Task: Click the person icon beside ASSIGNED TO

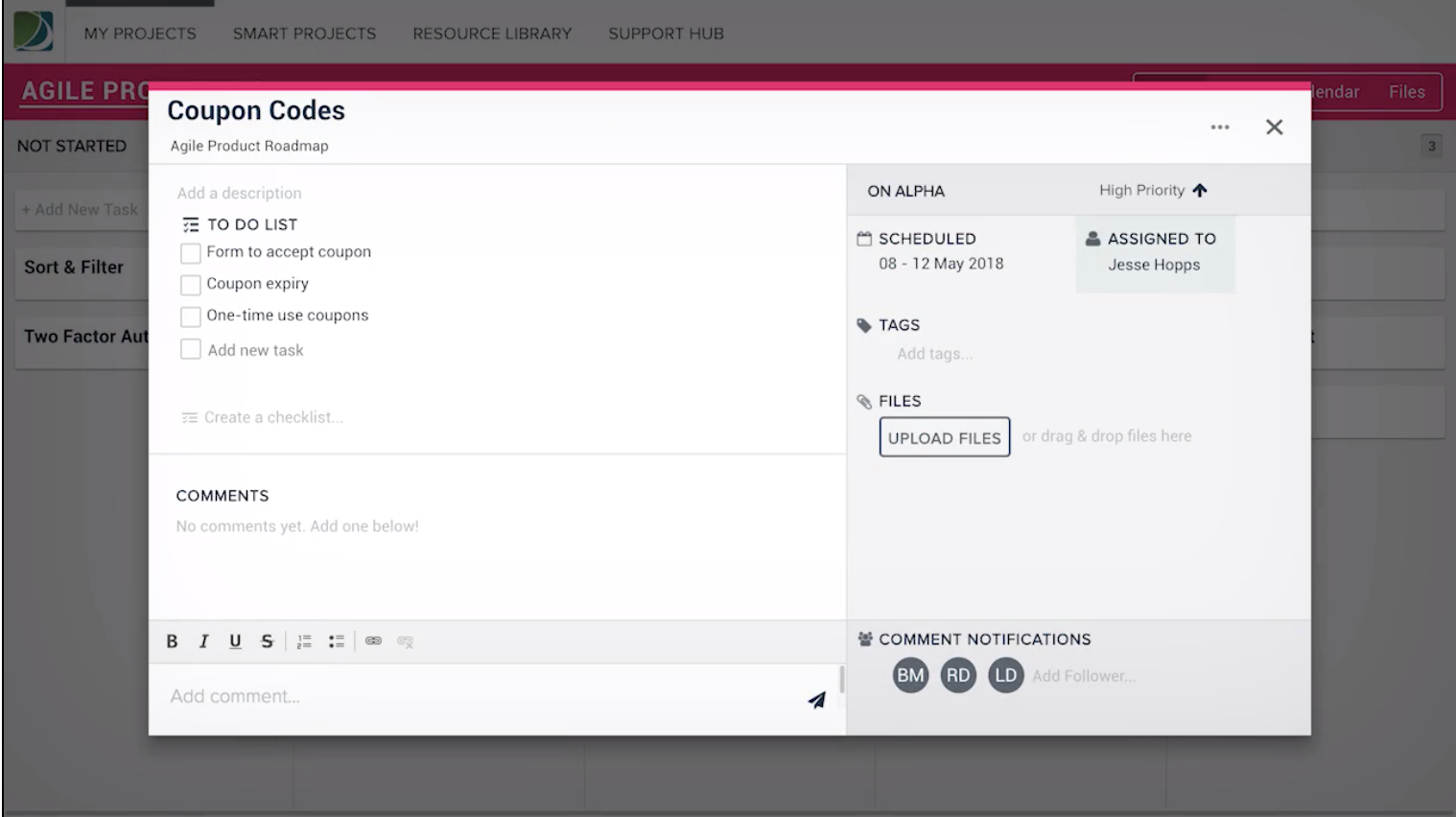Action: [1092, 238]
